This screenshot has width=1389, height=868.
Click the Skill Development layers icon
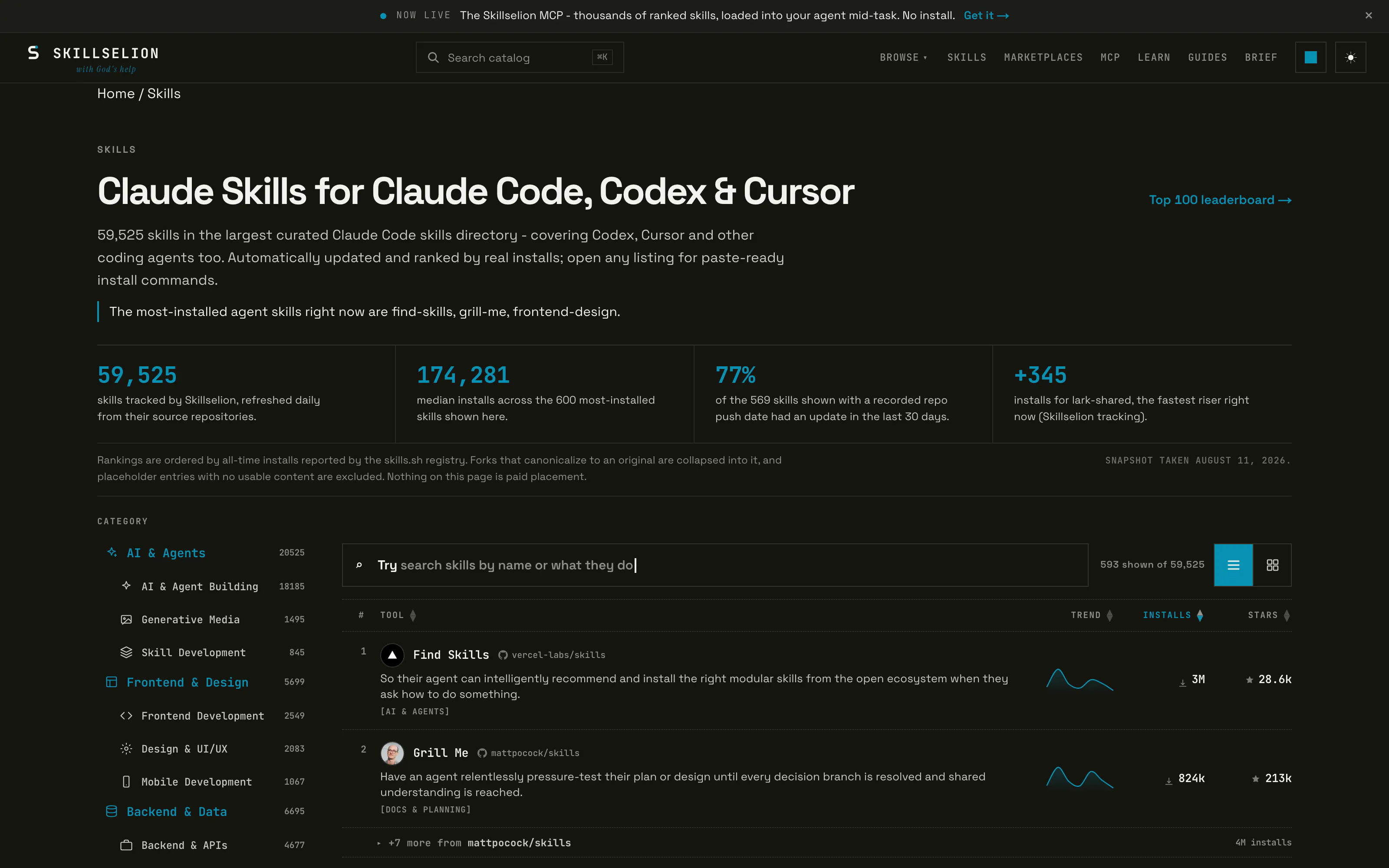pyautogui.click(x=126, y=652)
